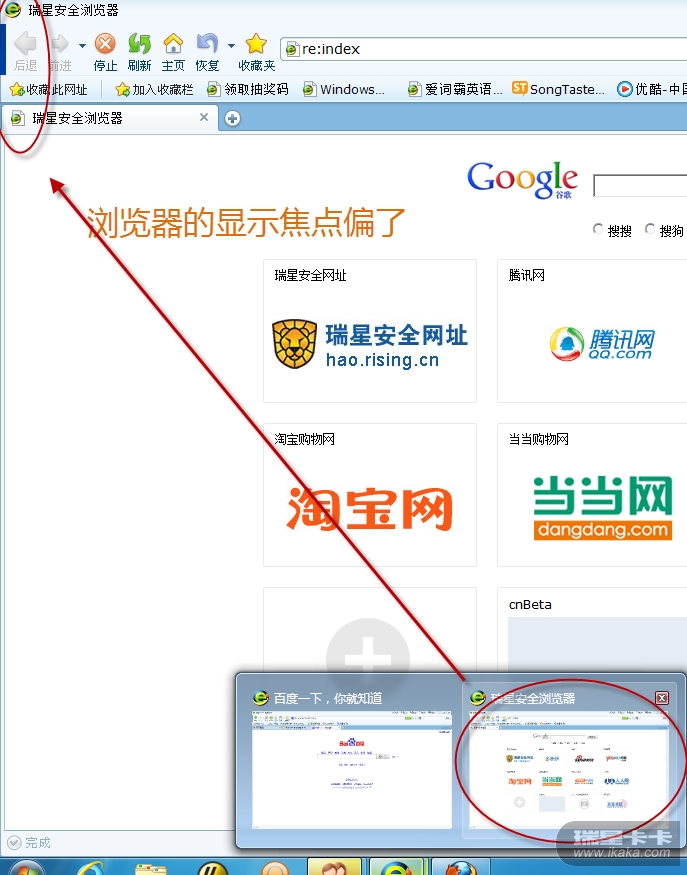Select the 瑞星安全浏览器 tab
The image size is (687, 875).
[x=109, y=118]
